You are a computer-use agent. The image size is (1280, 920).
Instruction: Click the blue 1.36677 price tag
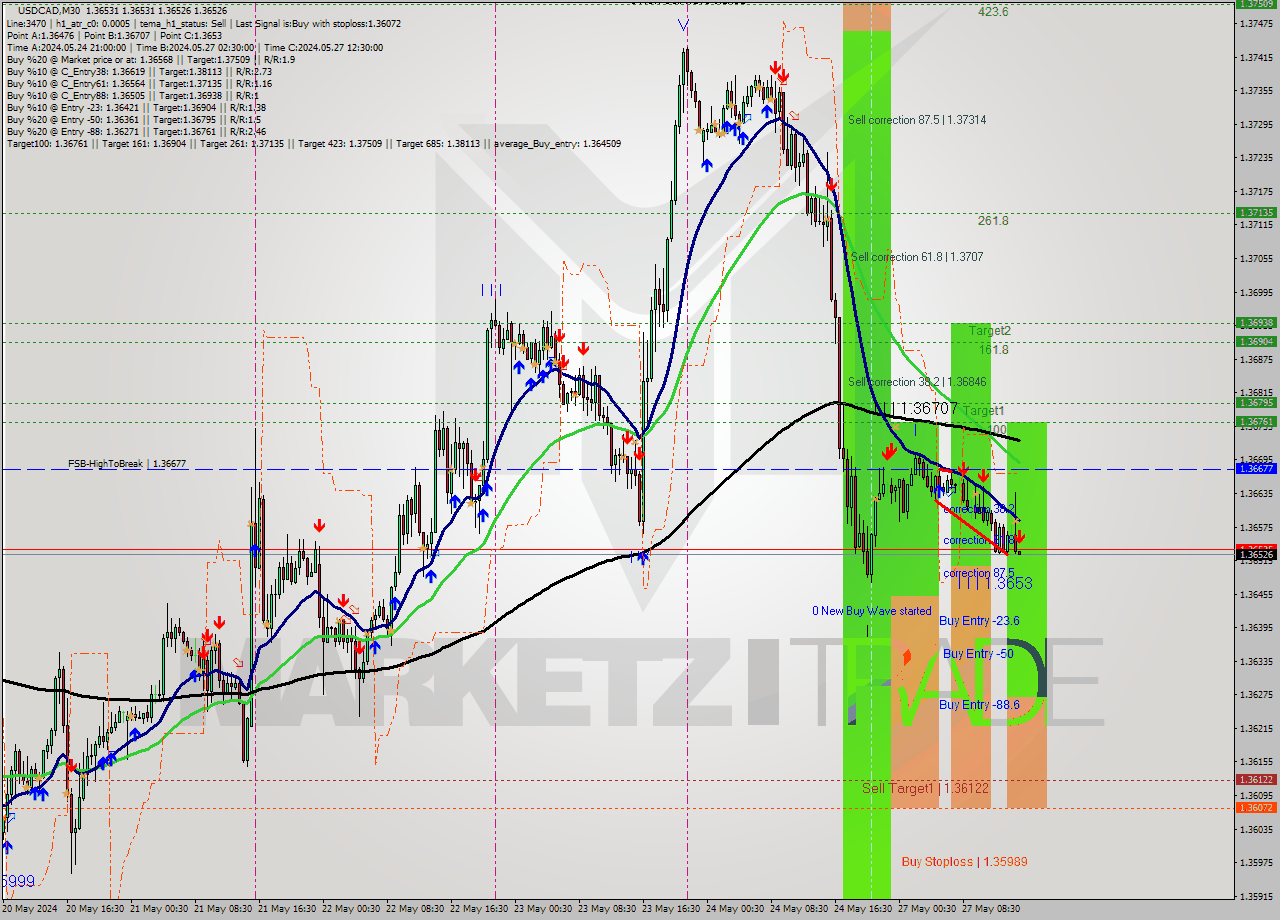(1256, 468)
